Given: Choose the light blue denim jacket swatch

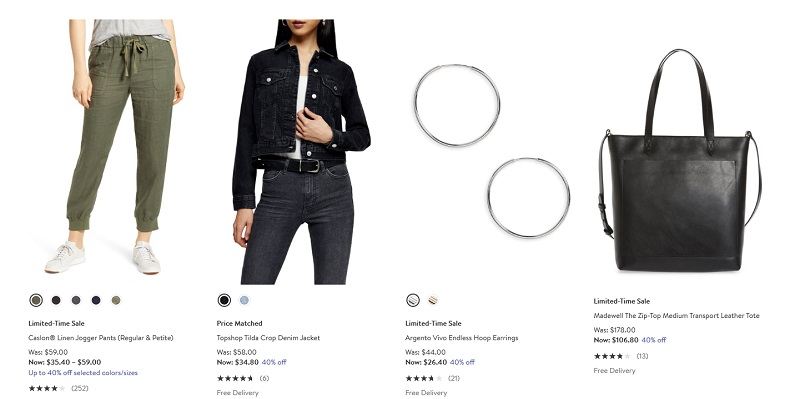Looking at the screenshot, I should pos(244,300).
